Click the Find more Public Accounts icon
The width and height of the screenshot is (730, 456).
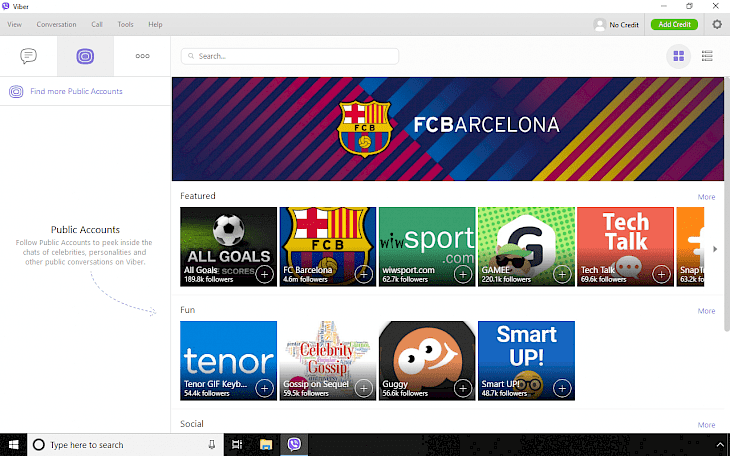tap(16, 91)
